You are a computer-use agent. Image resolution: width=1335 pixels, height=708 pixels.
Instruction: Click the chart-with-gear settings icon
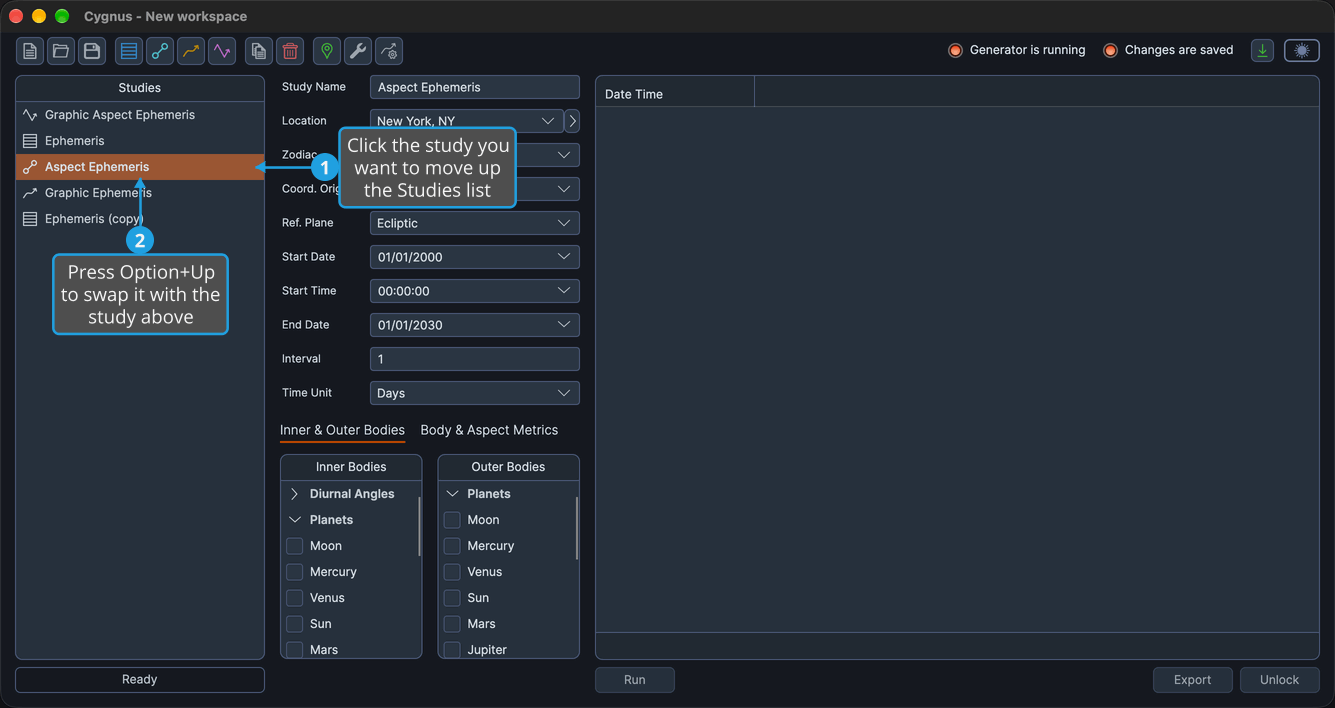click(x=389, y=51)
